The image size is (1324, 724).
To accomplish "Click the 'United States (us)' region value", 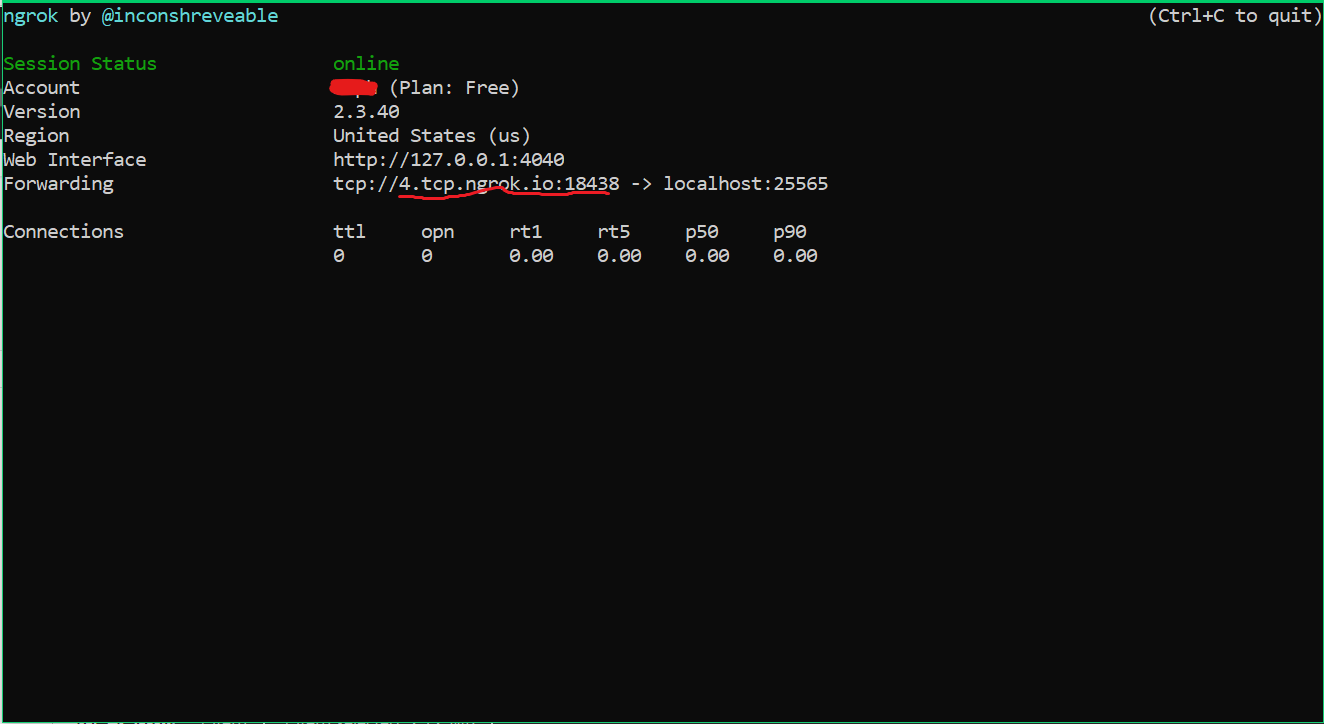I will click(x=432, y=136).
